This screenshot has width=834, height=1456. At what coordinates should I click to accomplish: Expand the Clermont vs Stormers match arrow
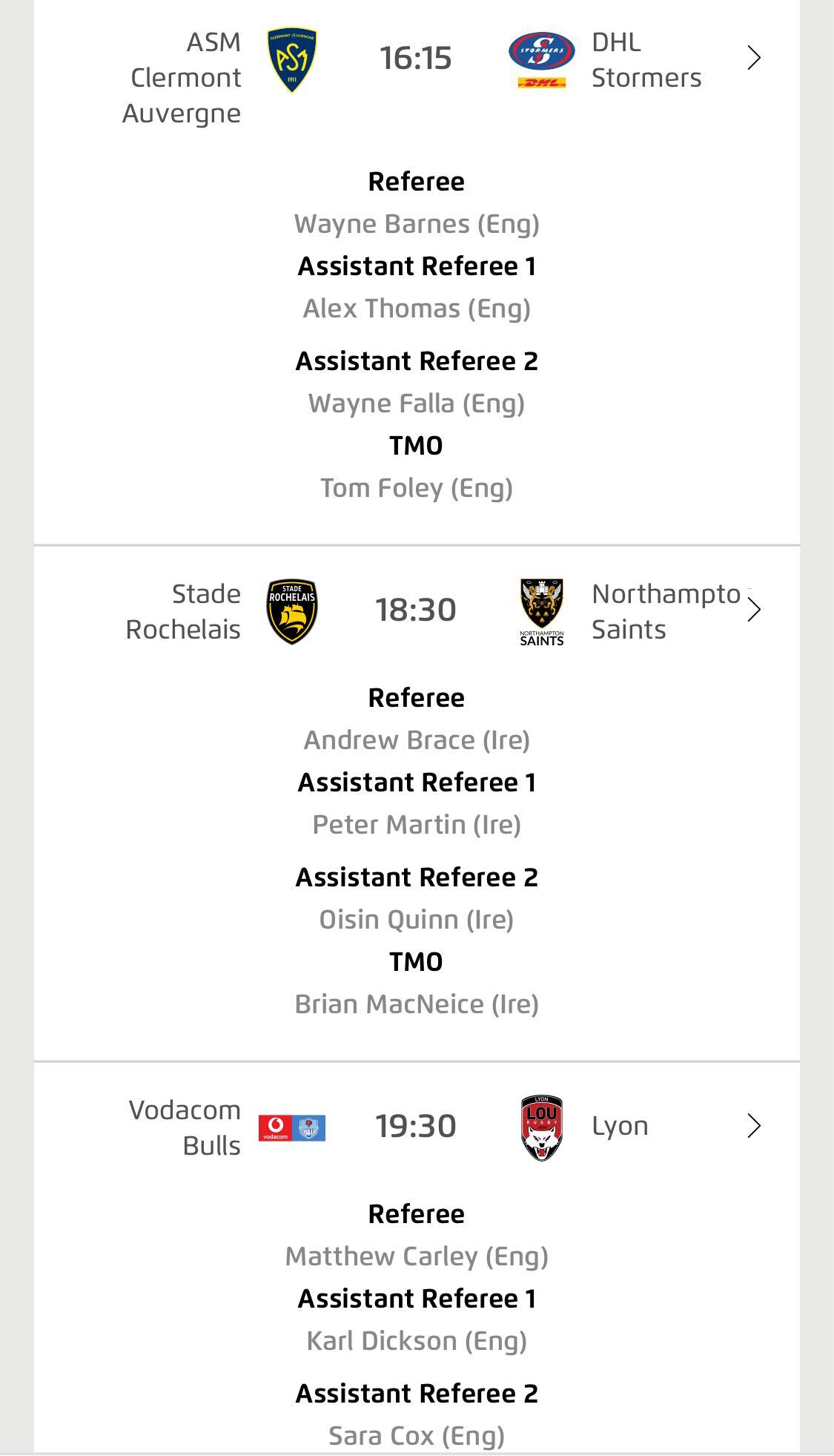[x=754, y=58]
